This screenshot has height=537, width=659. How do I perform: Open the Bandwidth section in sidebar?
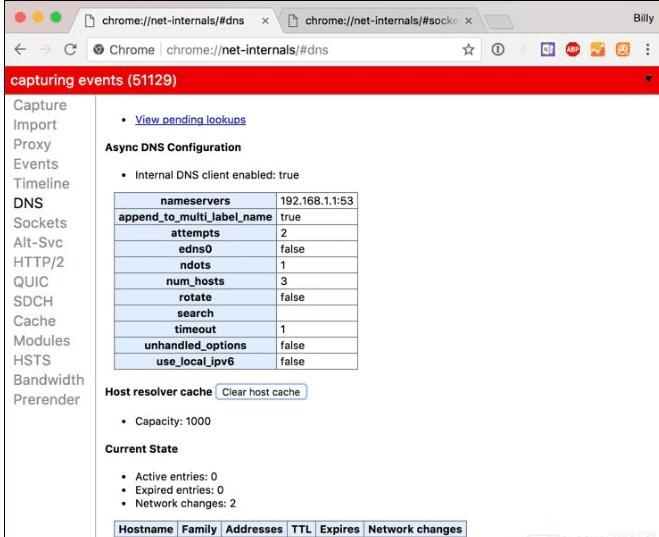coord(49,380)
